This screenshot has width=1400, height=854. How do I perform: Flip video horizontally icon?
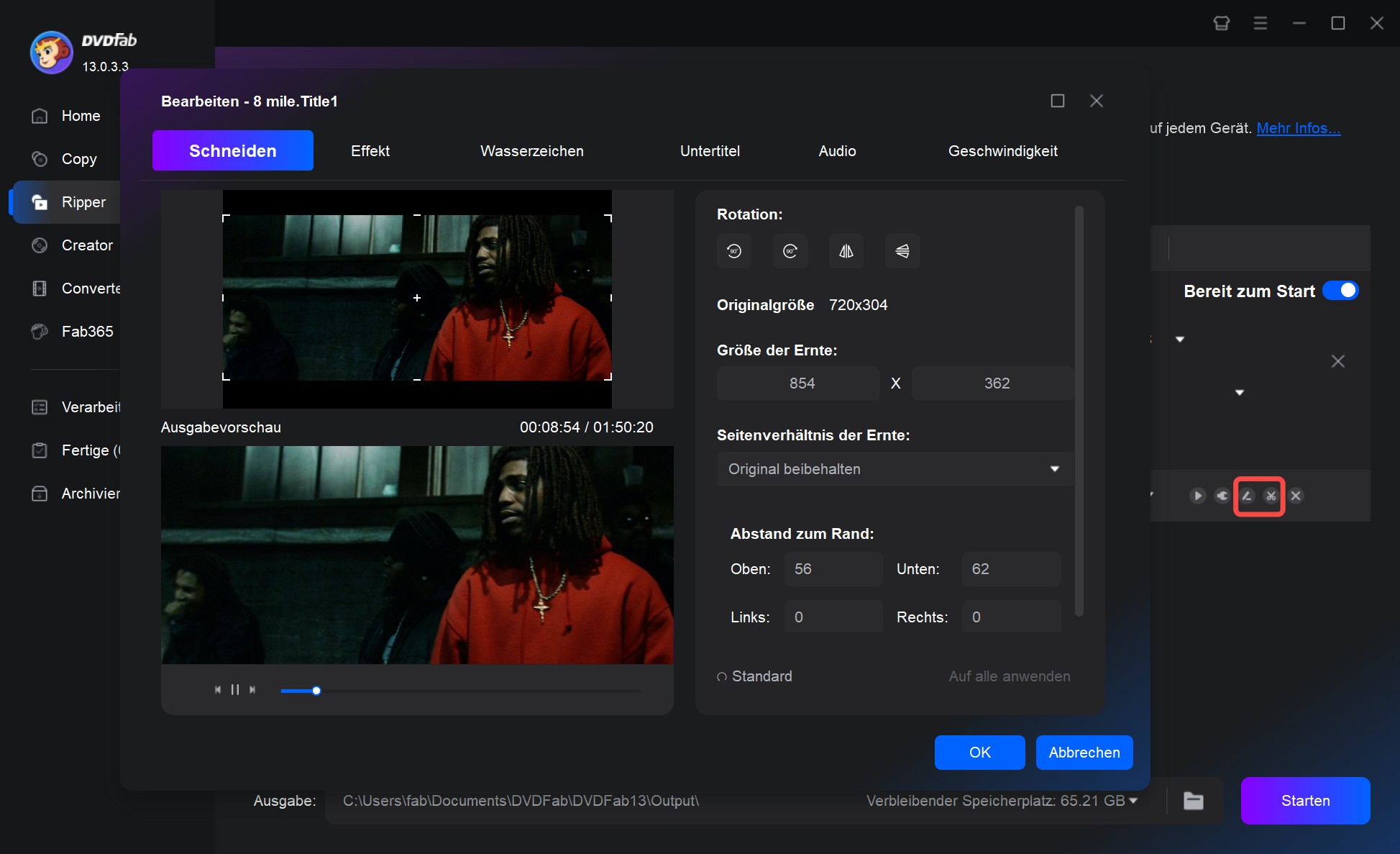click(846, 251)
